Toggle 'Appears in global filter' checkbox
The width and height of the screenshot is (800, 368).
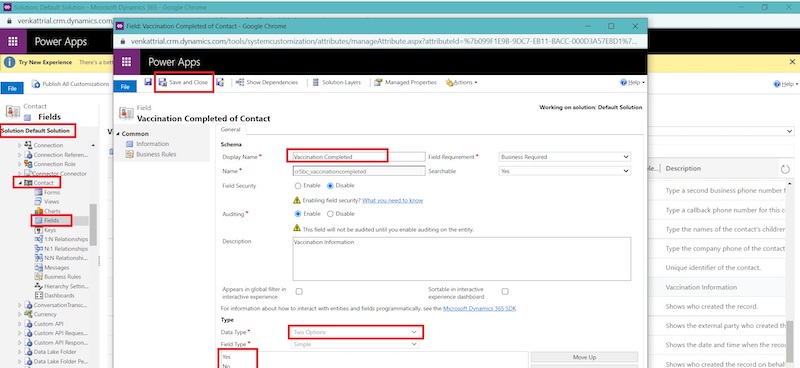(x=299, y=291)
